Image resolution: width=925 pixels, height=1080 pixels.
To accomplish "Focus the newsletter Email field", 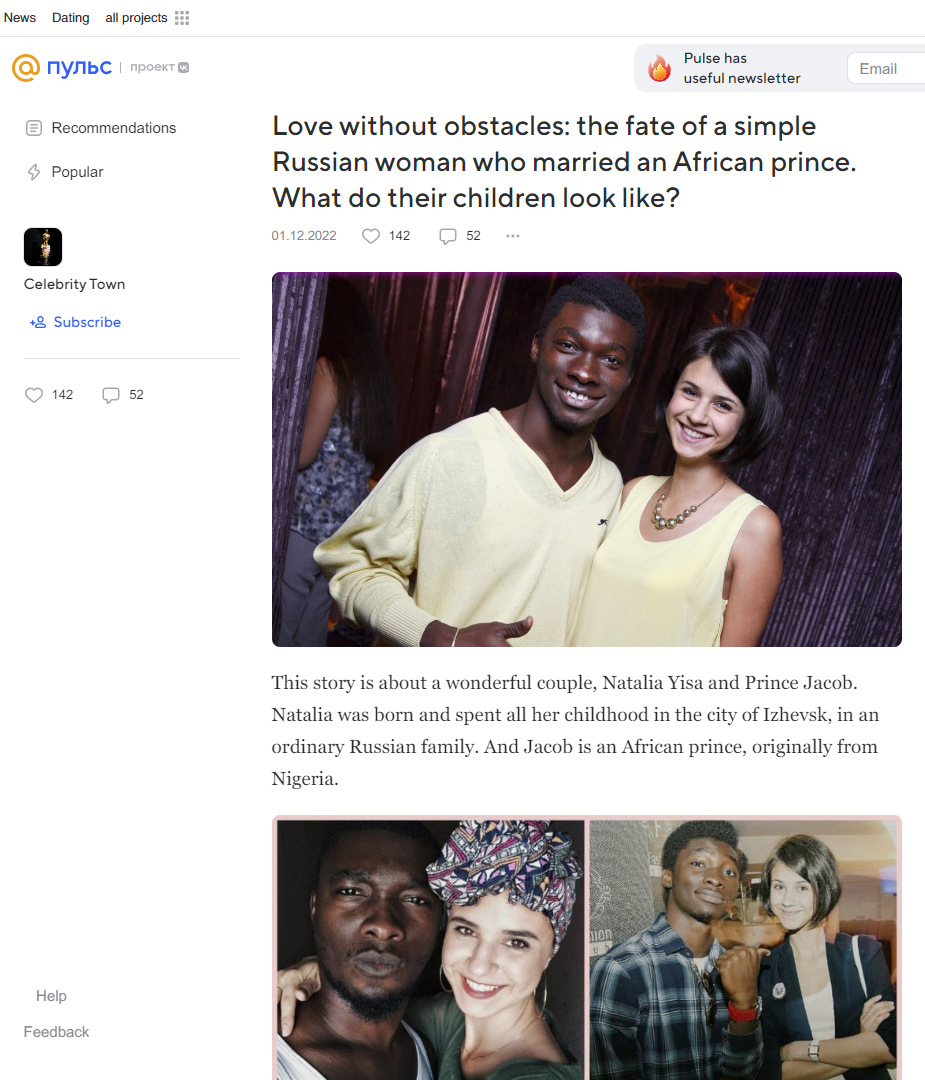I will [886, 69].
